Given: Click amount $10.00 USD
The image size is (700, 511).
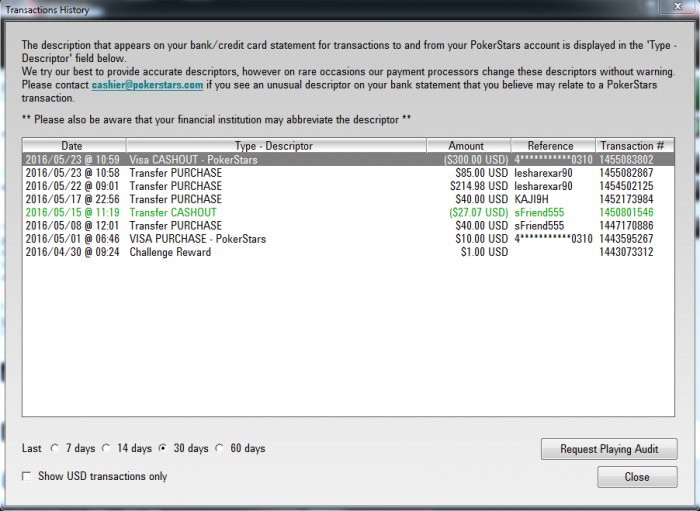Looking at the screenshot, I should pos(482,239).
